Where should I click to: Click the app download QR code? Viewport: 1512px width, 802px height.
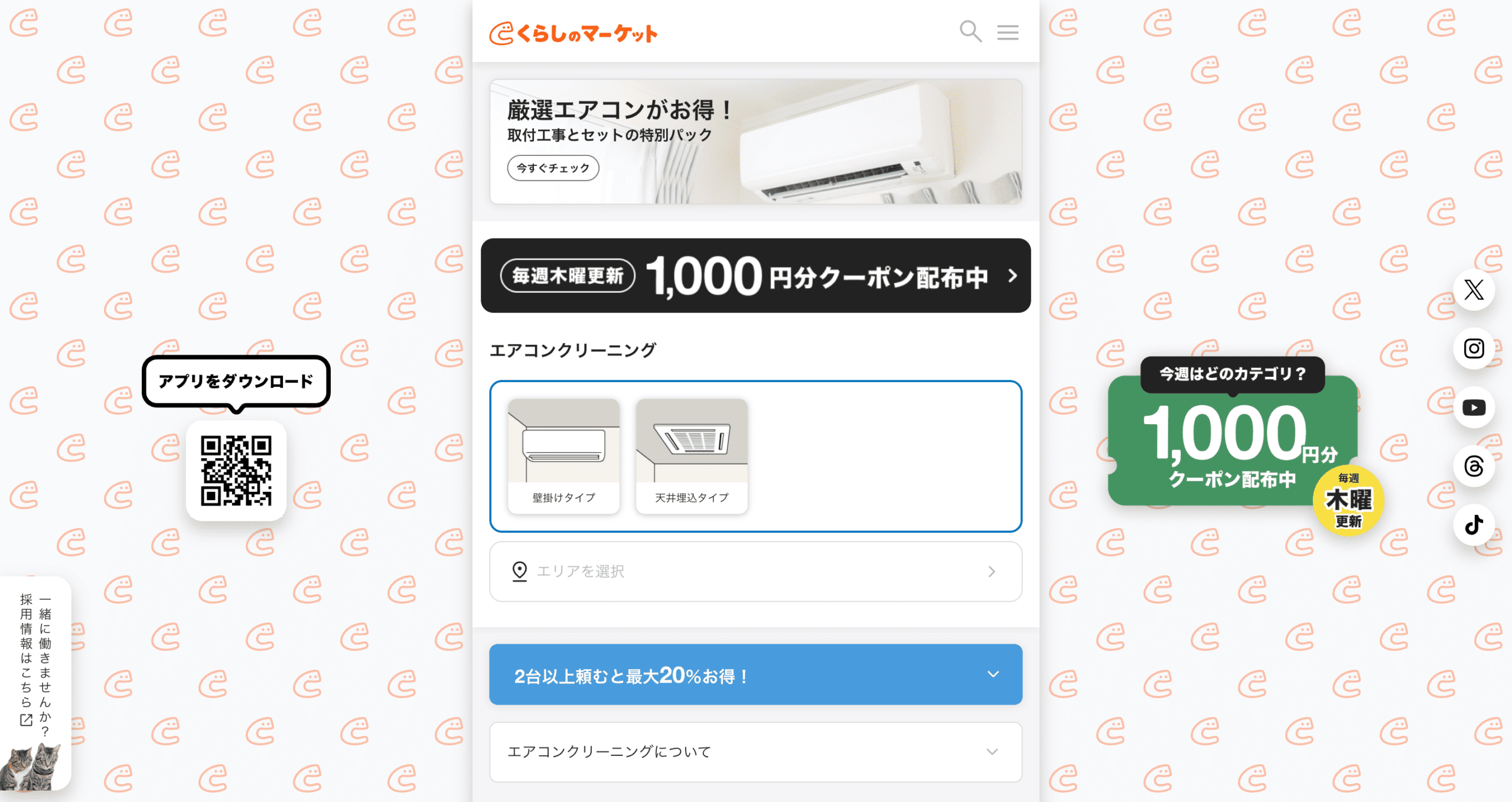[237, 471]
